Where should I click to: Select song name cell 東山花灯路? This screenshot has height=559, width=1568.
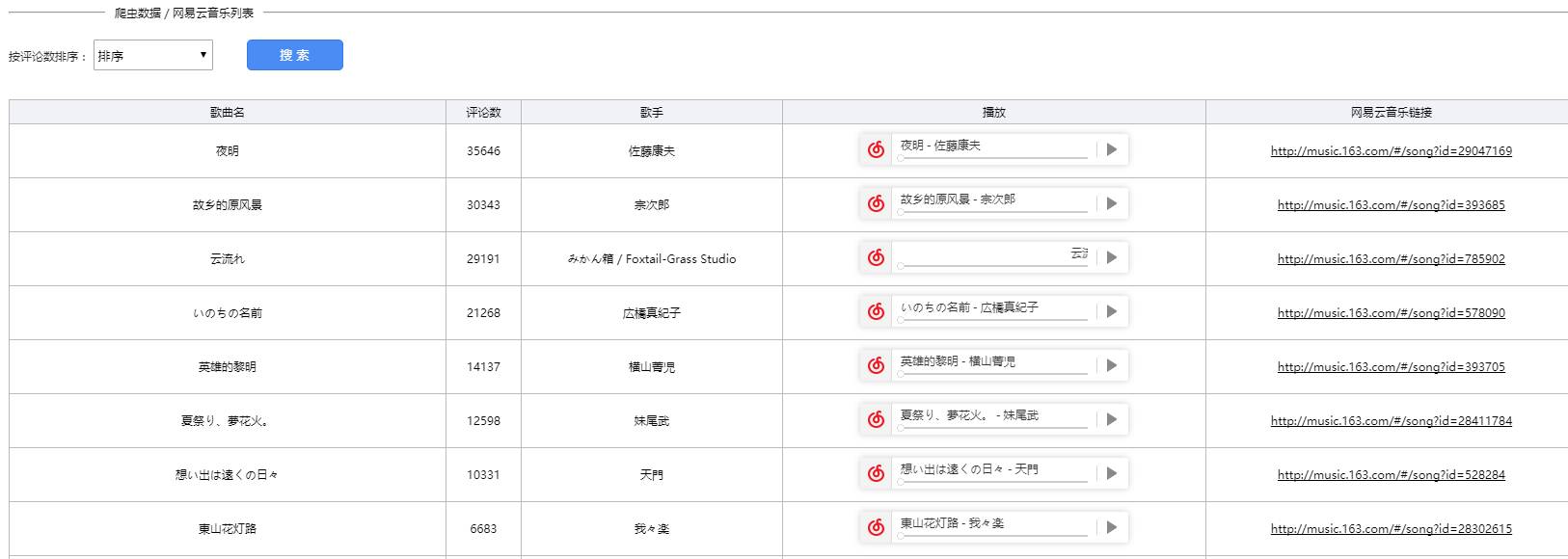228,529
